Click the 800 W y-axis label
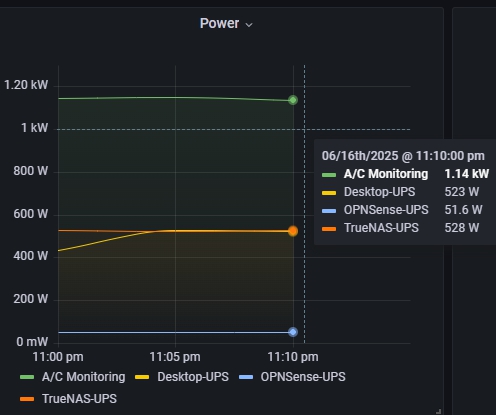The width and height of the screenshot is (496, 415). coord(31,171)
